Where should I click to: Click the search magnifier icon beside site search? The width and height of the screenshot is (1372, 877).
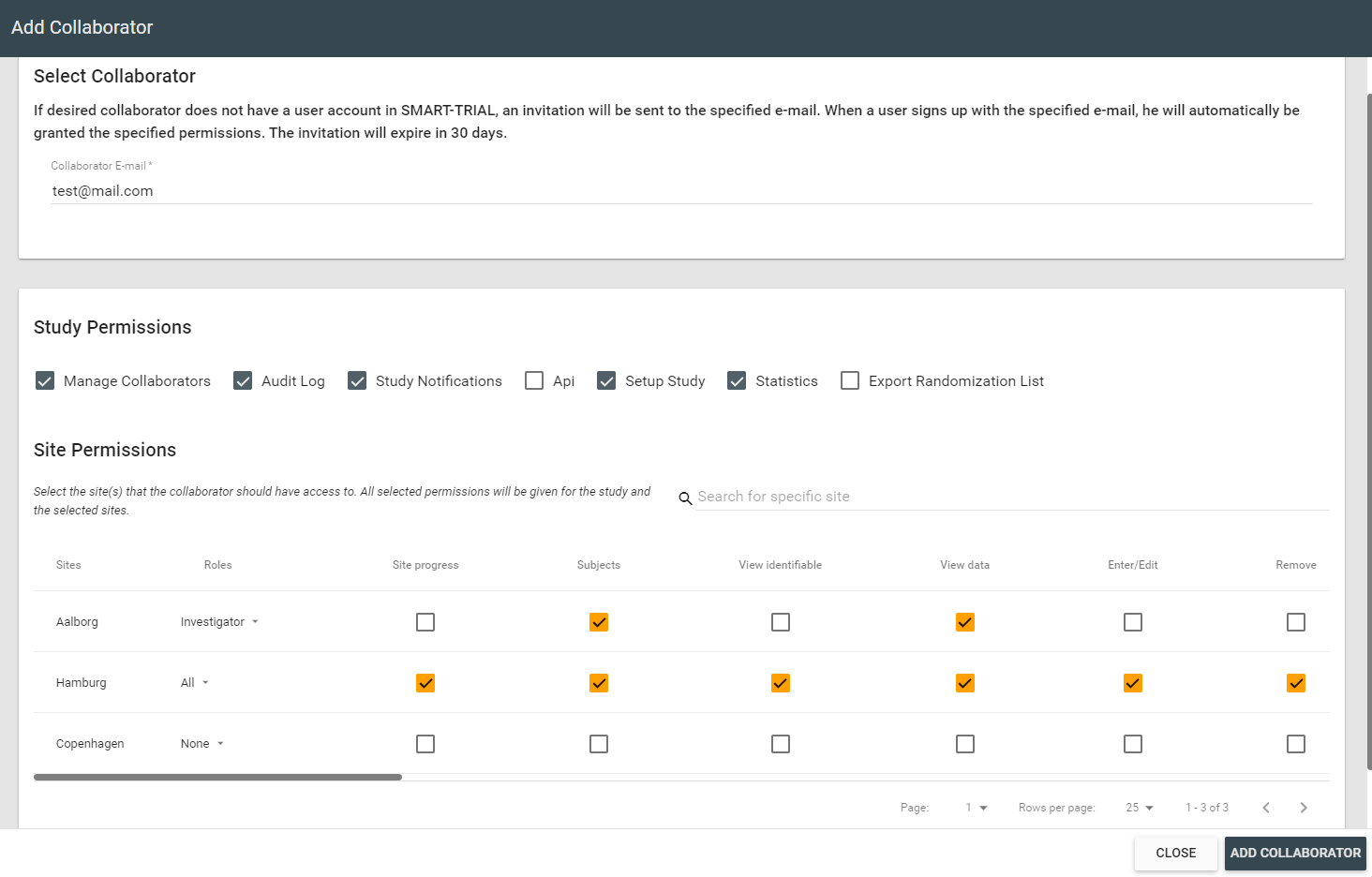(x=685, y=498)
